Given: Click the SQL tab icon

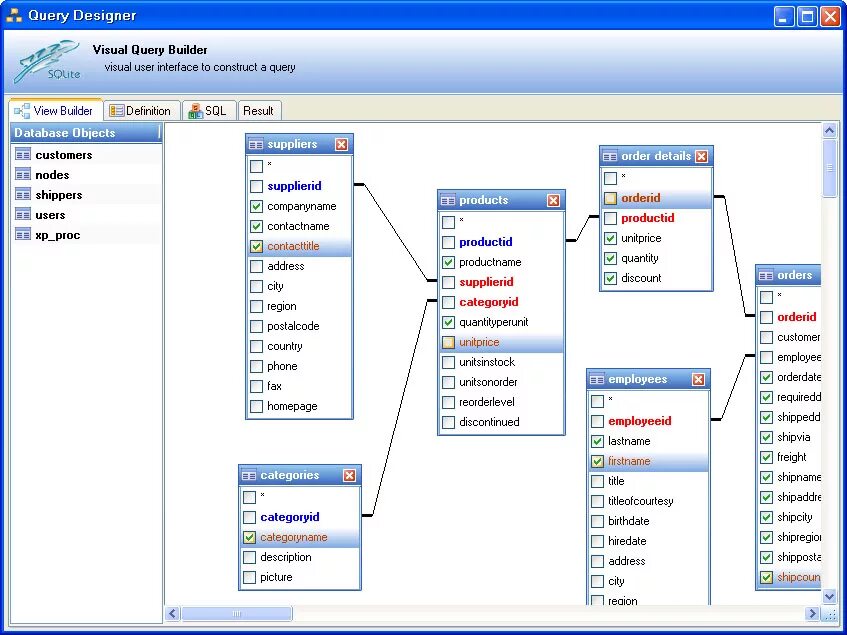Looking at the screenshot, I should point(195,111).
